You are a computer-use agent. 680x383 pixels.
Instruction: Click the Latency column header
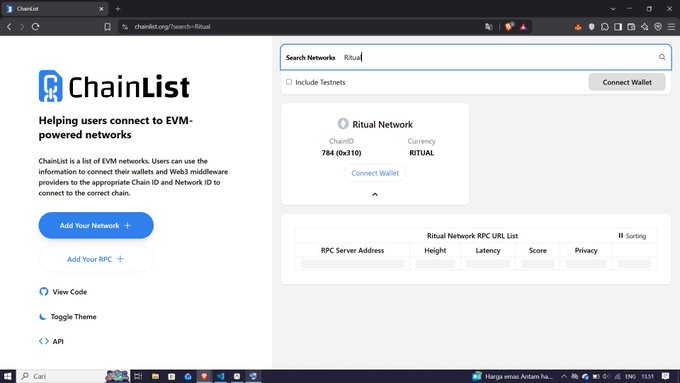(x=488, y=250)
